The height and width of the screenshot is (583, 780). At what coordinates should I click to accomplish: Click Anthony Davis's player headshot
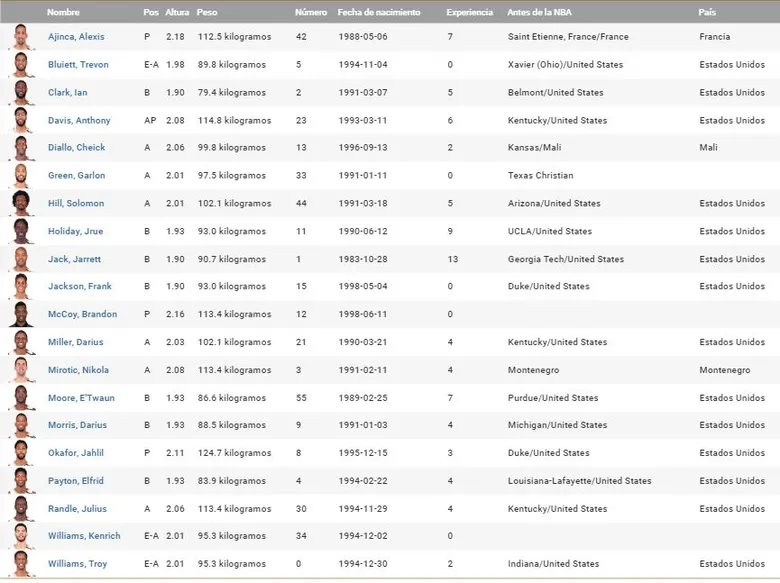(21, 121)
